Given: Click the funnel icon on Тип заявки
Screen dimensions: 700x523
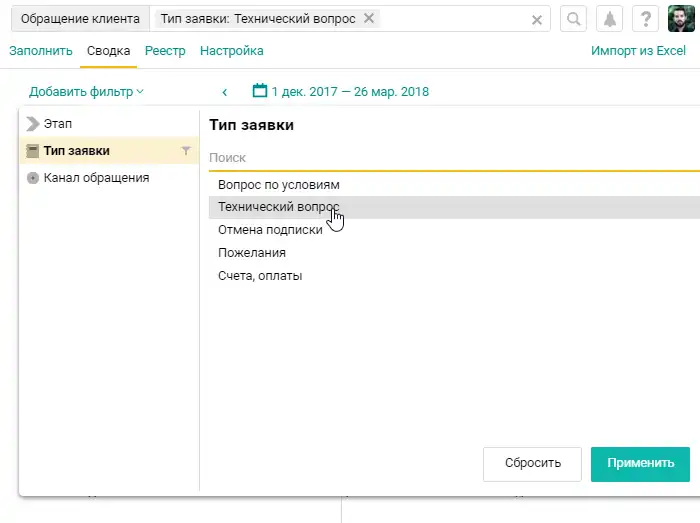Looking at the screenshot, I should (x=186, y=151).
